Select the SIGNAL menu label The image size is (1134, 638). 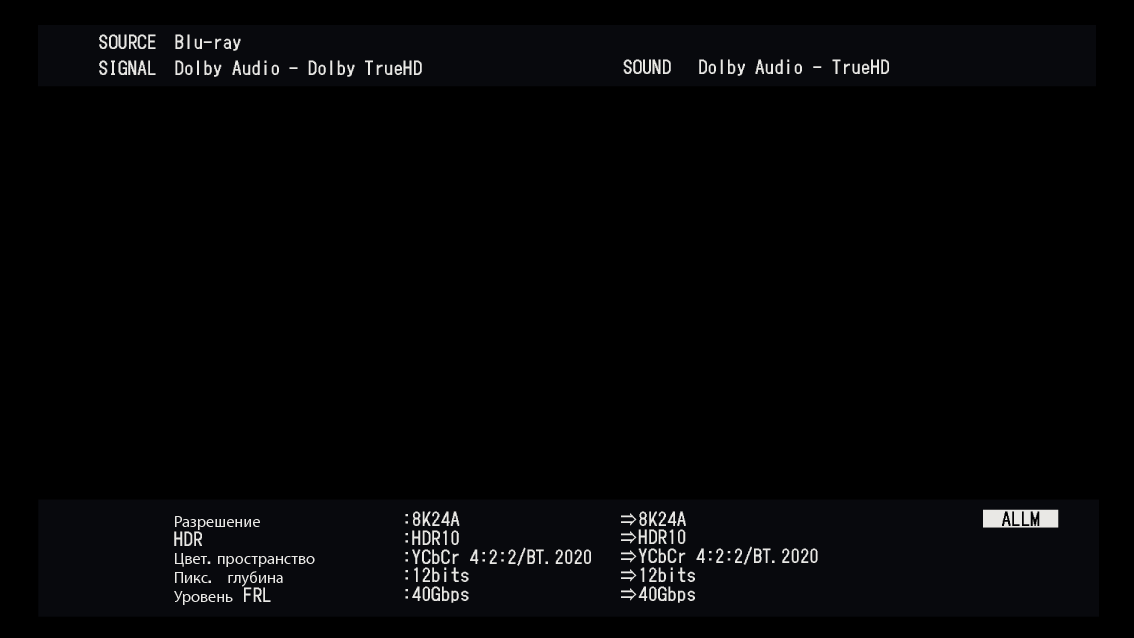pyautogui.click(x=125, y=68)
